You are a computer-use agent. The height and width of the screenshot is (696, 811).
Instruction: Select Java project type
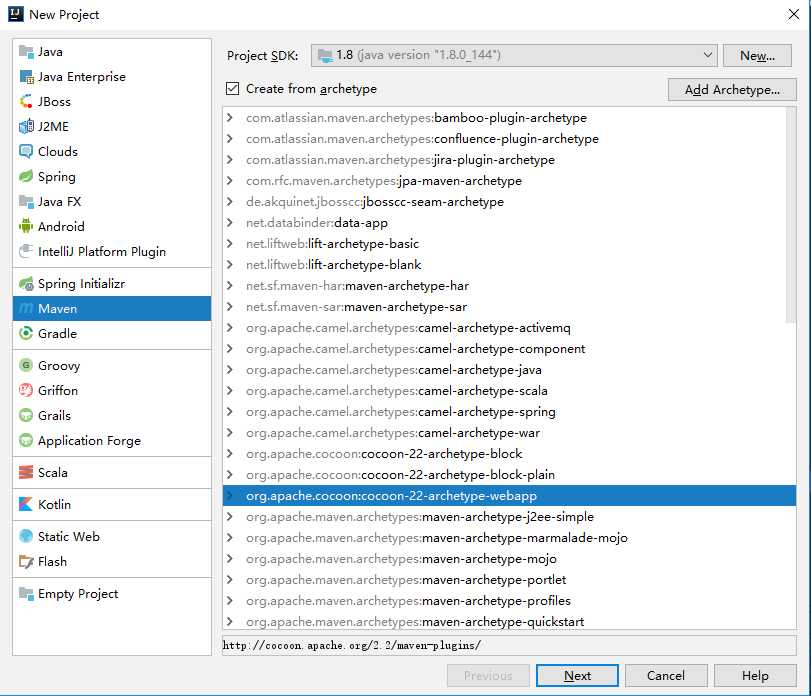(x=112, y=52)
